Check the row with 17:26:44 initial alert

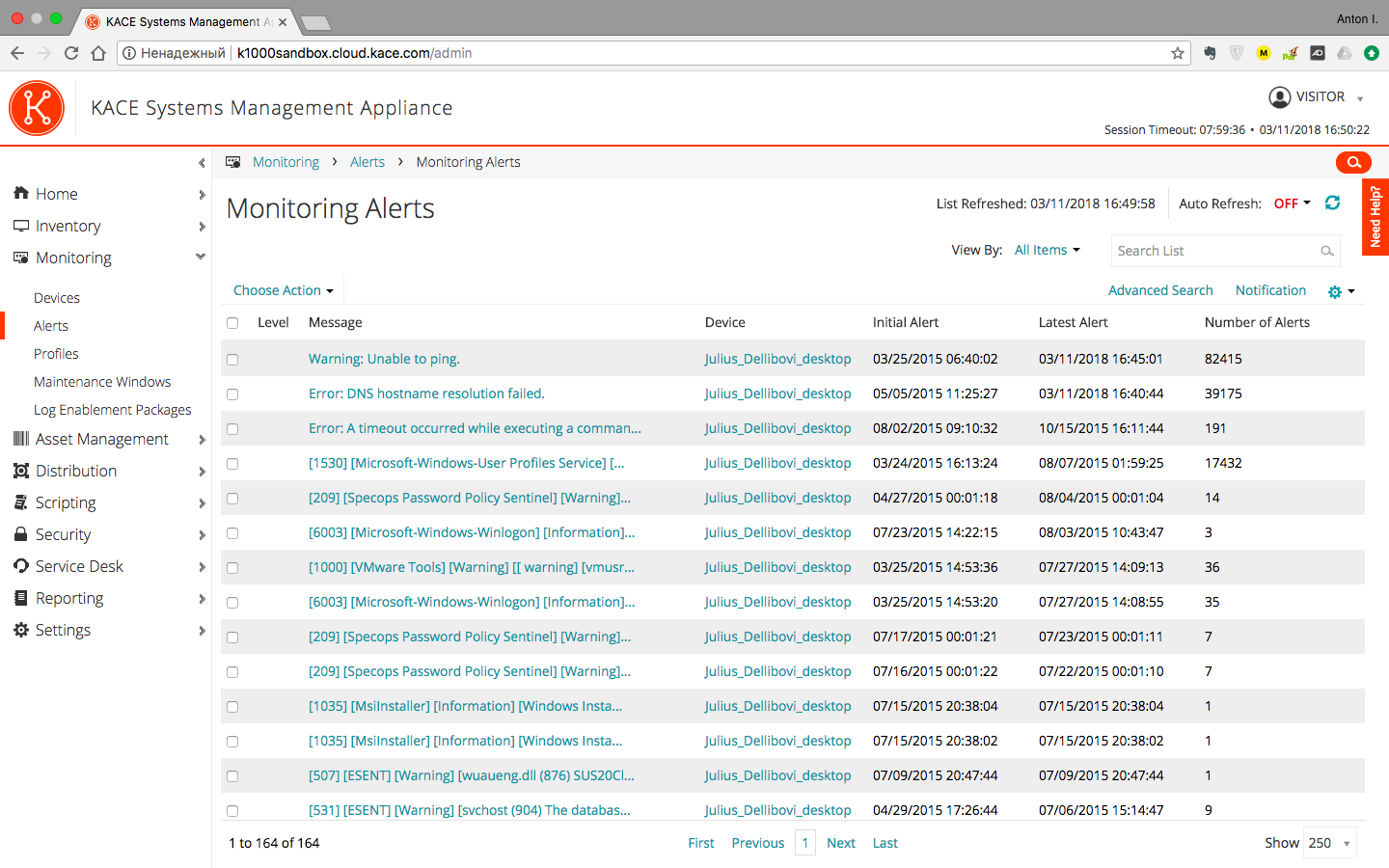coord(232,811)
